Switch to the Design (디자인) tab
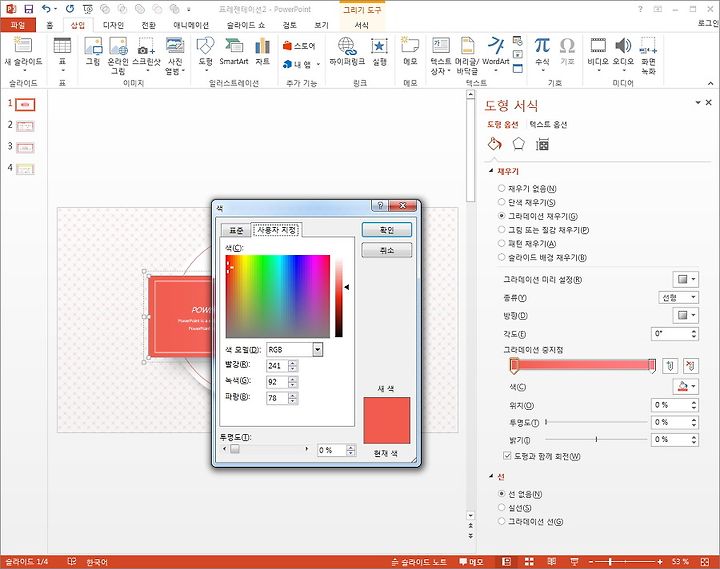 [x=113, y=25]
